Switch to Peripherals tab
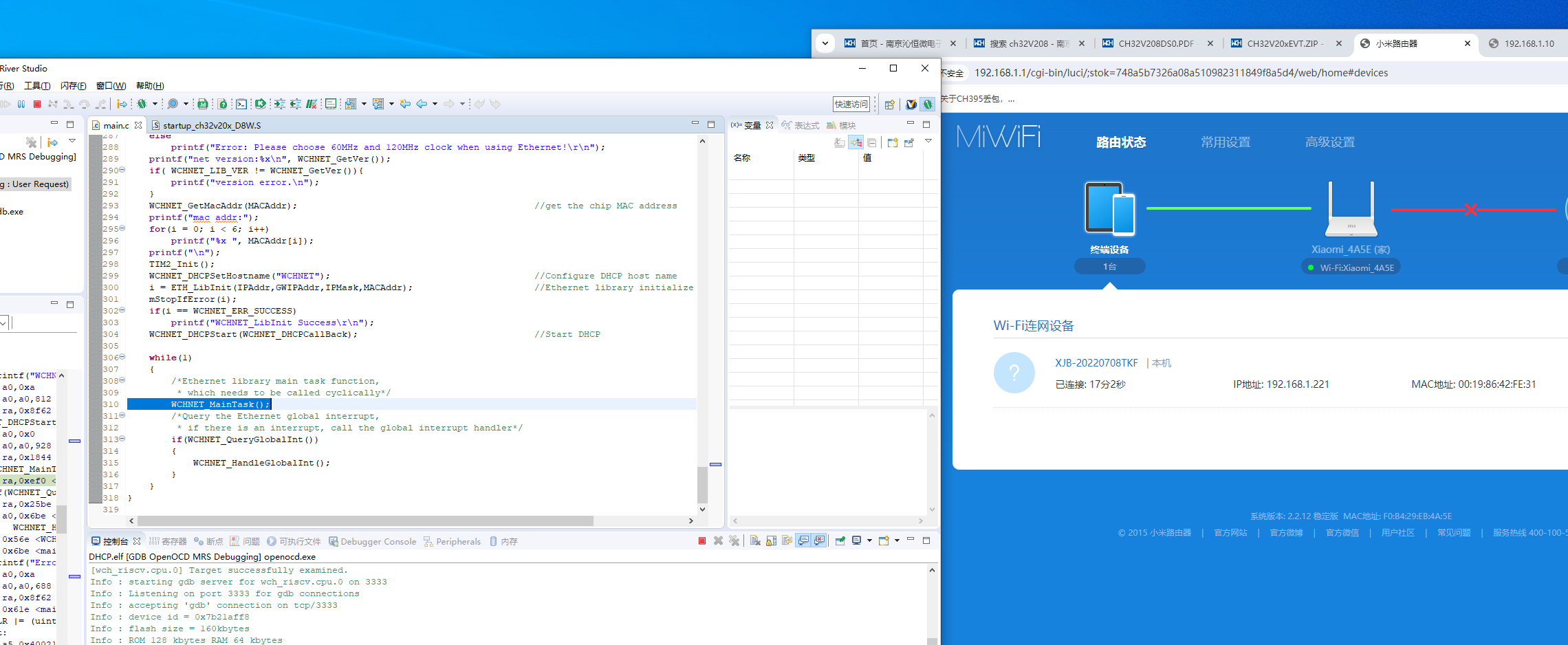Screen dimensions: 1568x645 452,541
